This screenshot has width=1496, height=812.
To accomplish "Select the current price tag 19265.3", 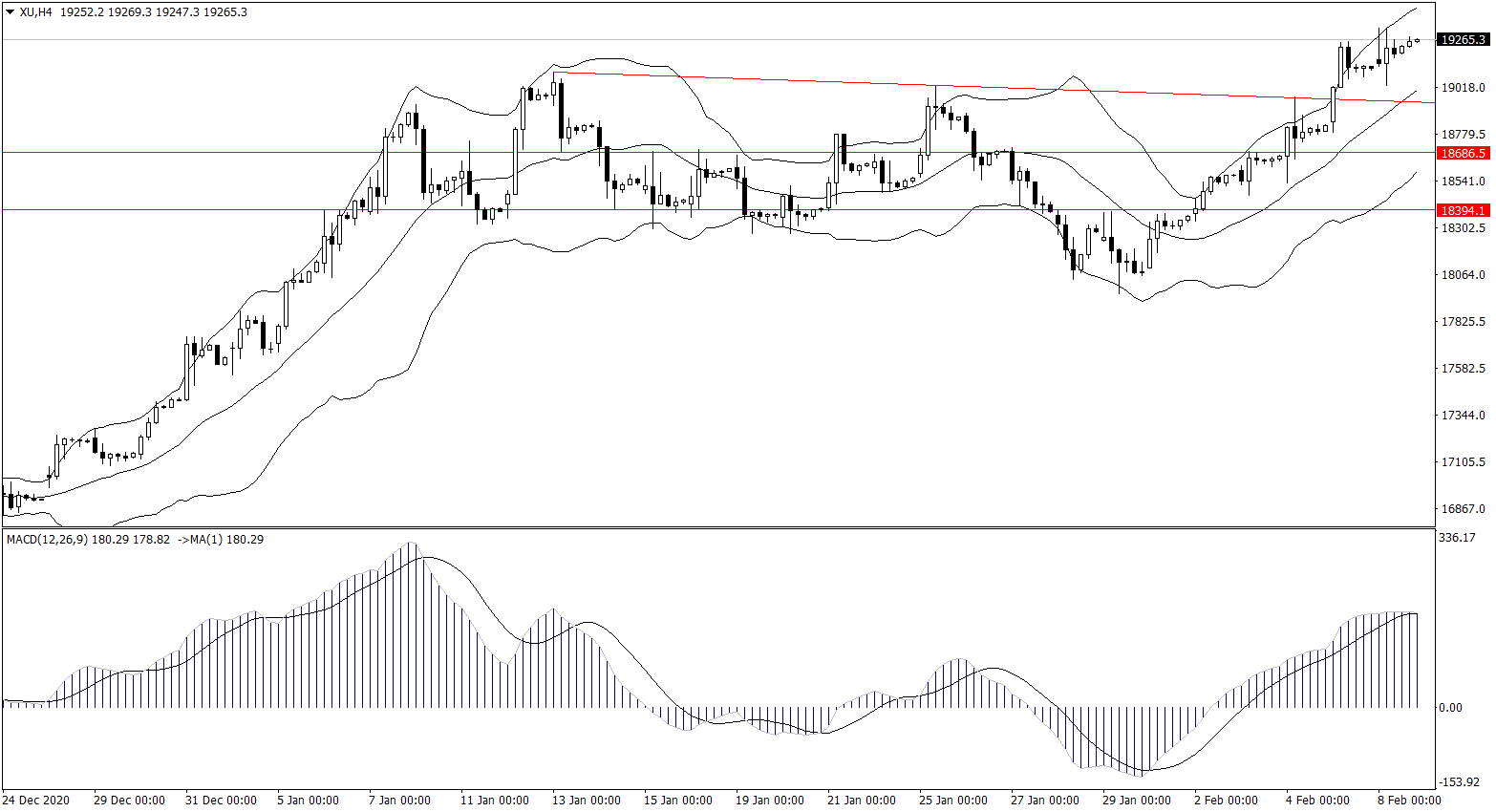I will point(1463,40).
